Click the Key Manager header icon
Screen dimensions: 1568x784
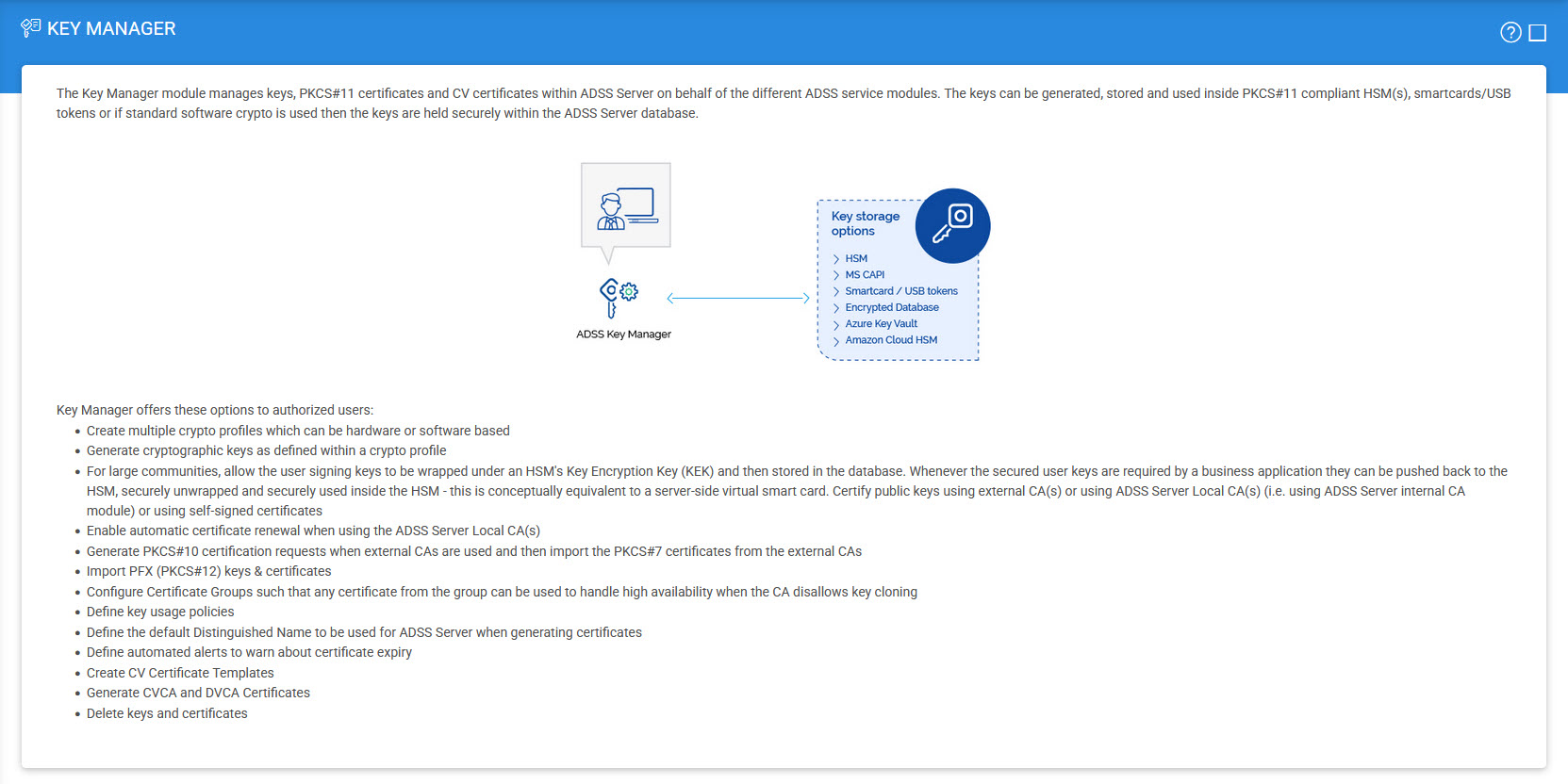[30, 28]
